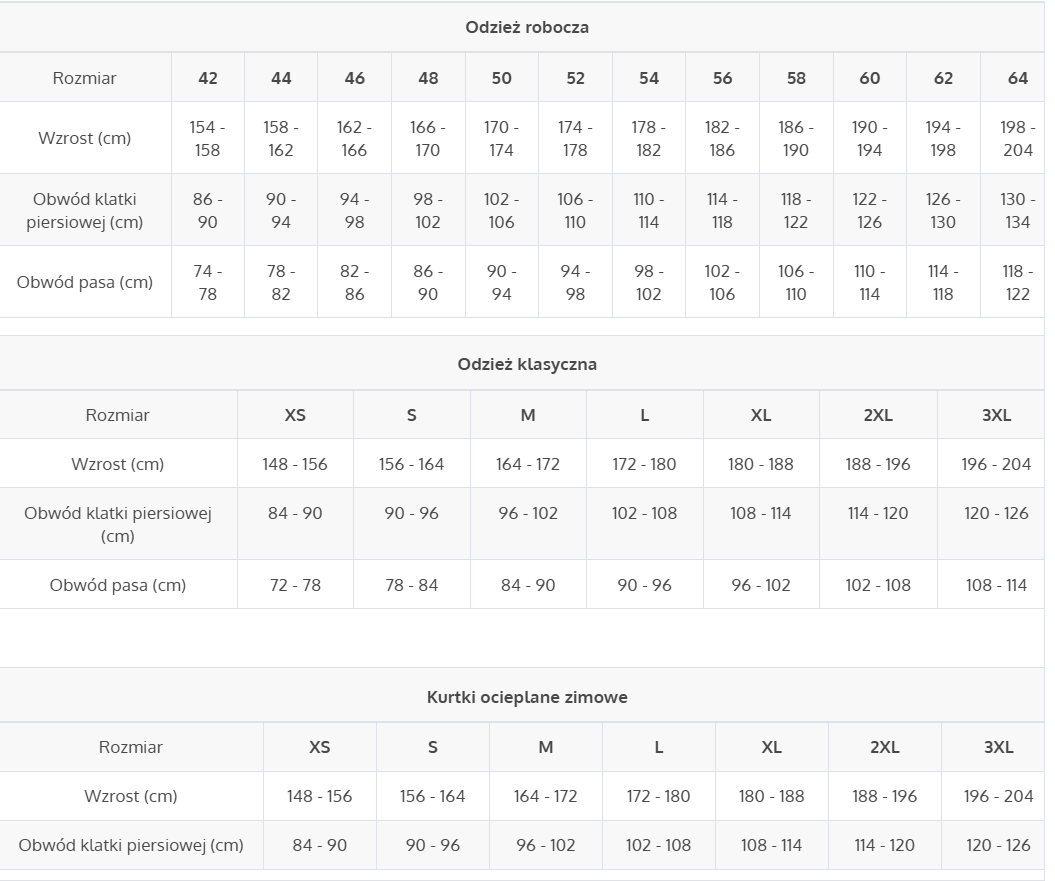Click the 130 - 134 chest cell

tap(1017, 210)
